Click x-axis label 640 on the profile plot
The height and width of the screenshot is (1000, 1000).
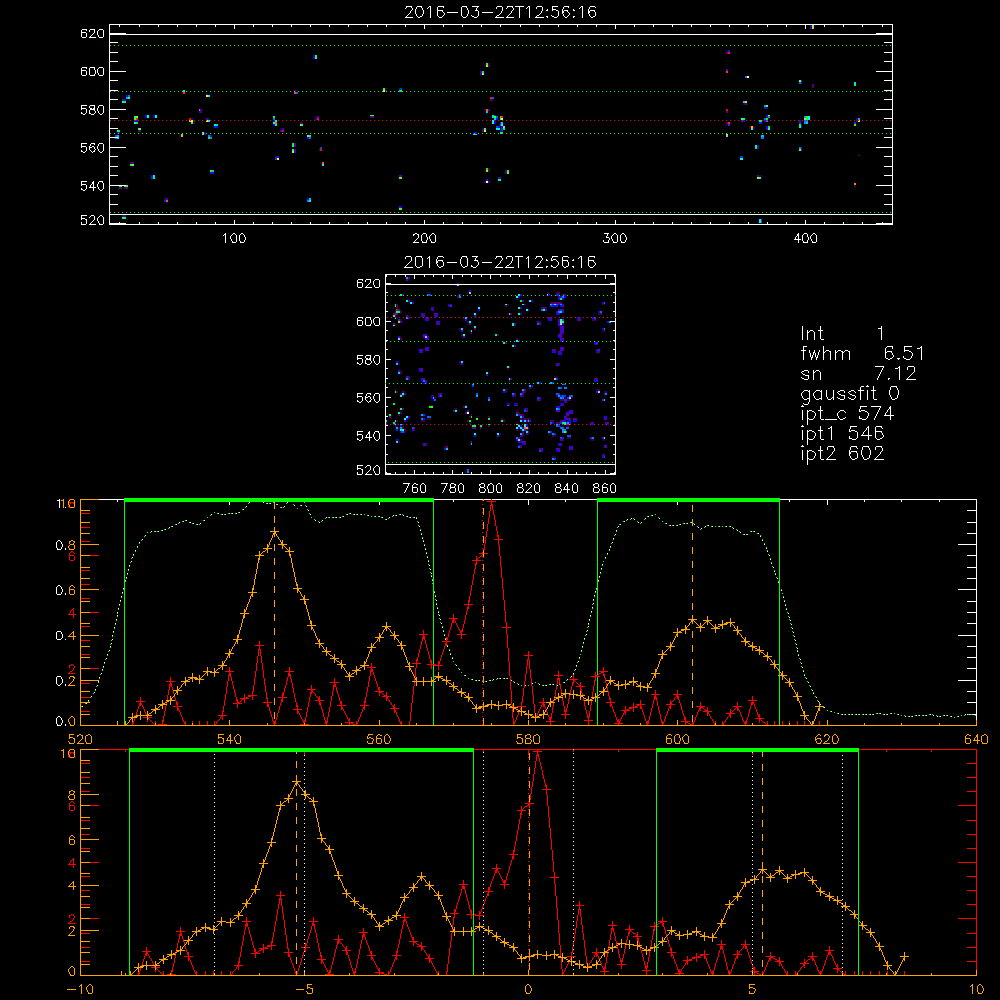[976, 740]
